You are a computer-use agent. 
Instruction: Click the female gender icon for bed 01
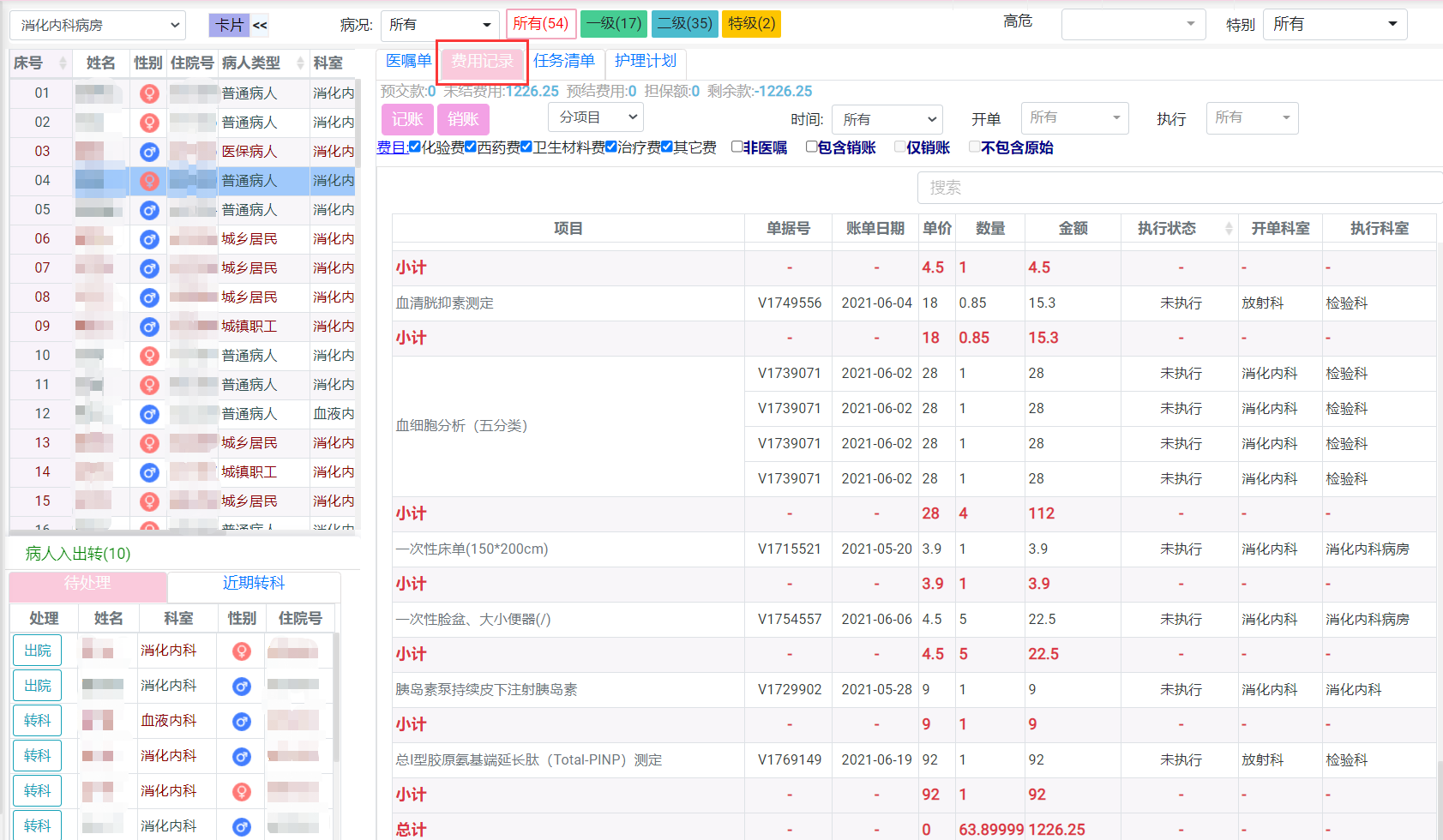149,93
